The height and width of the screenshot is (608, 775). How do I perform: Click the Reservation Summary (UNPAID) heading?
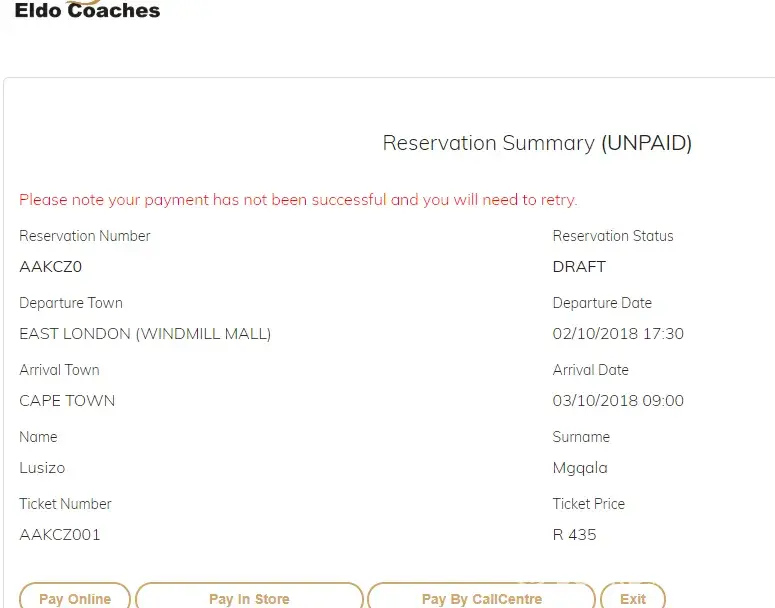coord(537,143)
